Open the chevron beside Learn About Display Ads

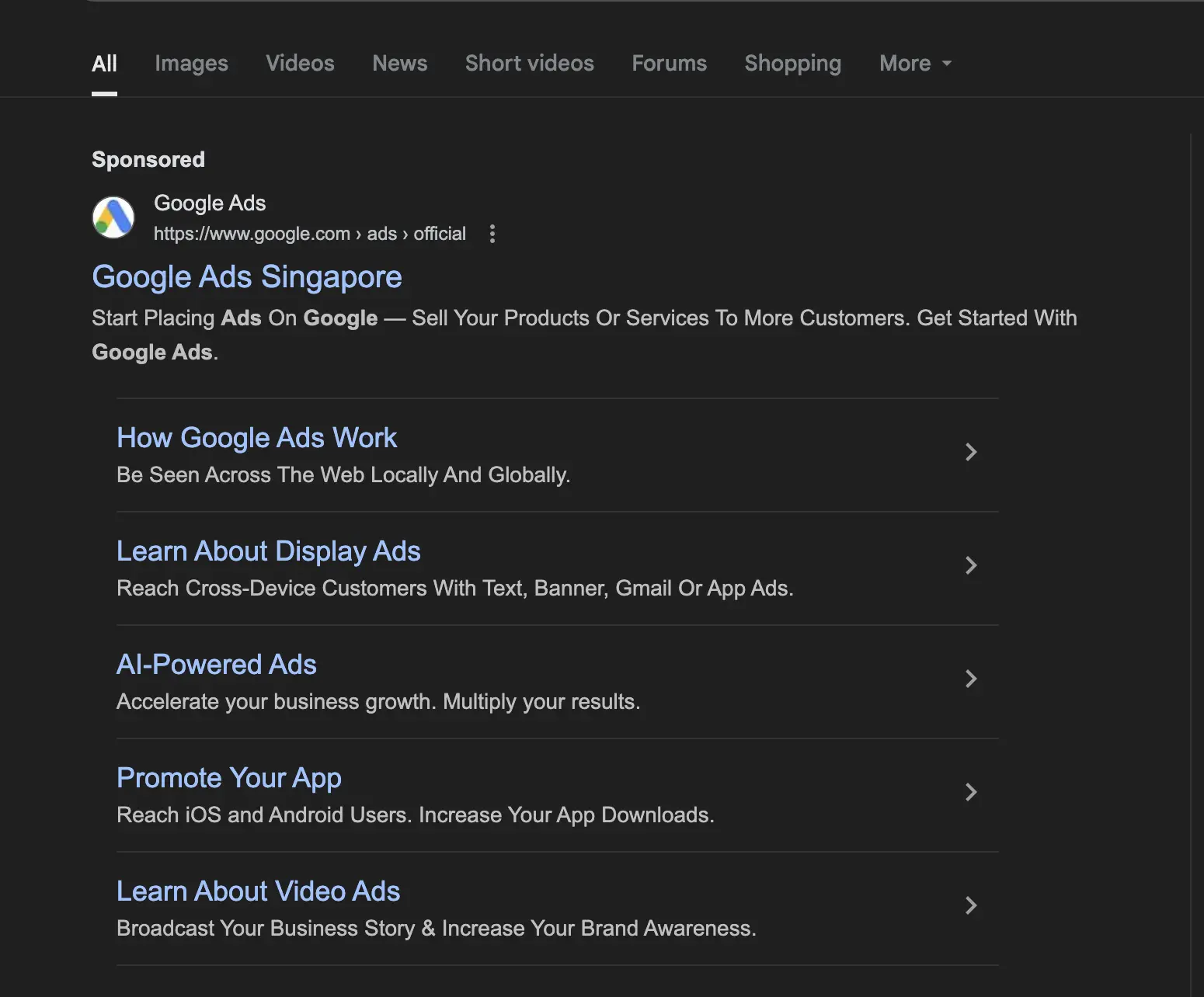971,565
